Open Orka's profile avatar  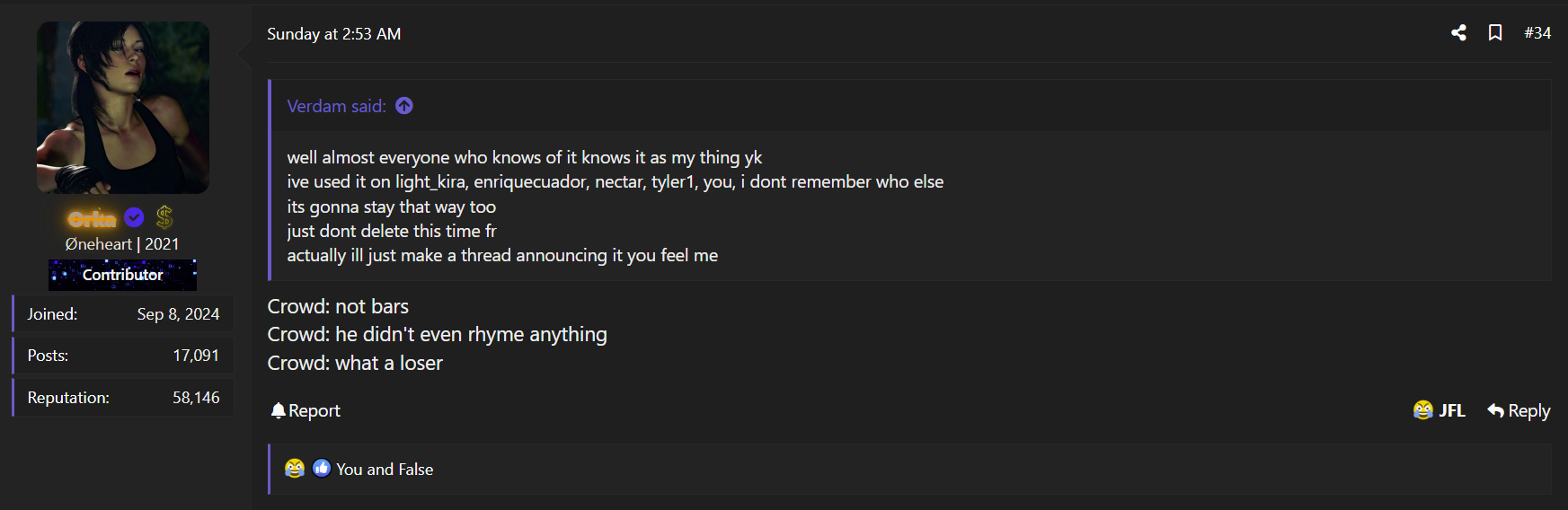click(x=123, y=108)
